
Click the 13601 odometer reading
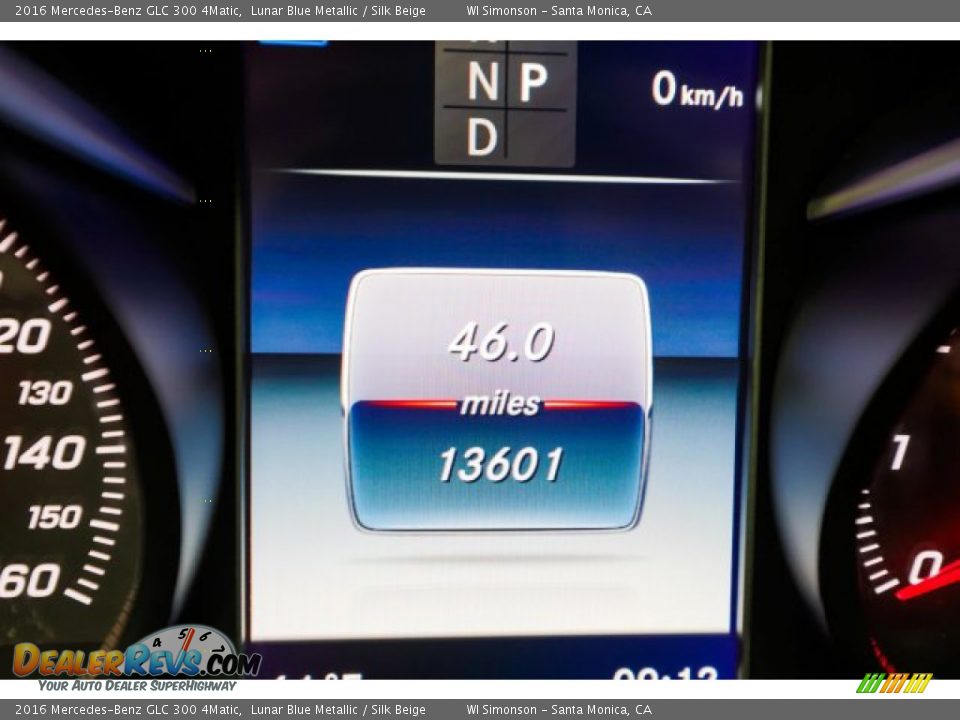pos(500,464)
